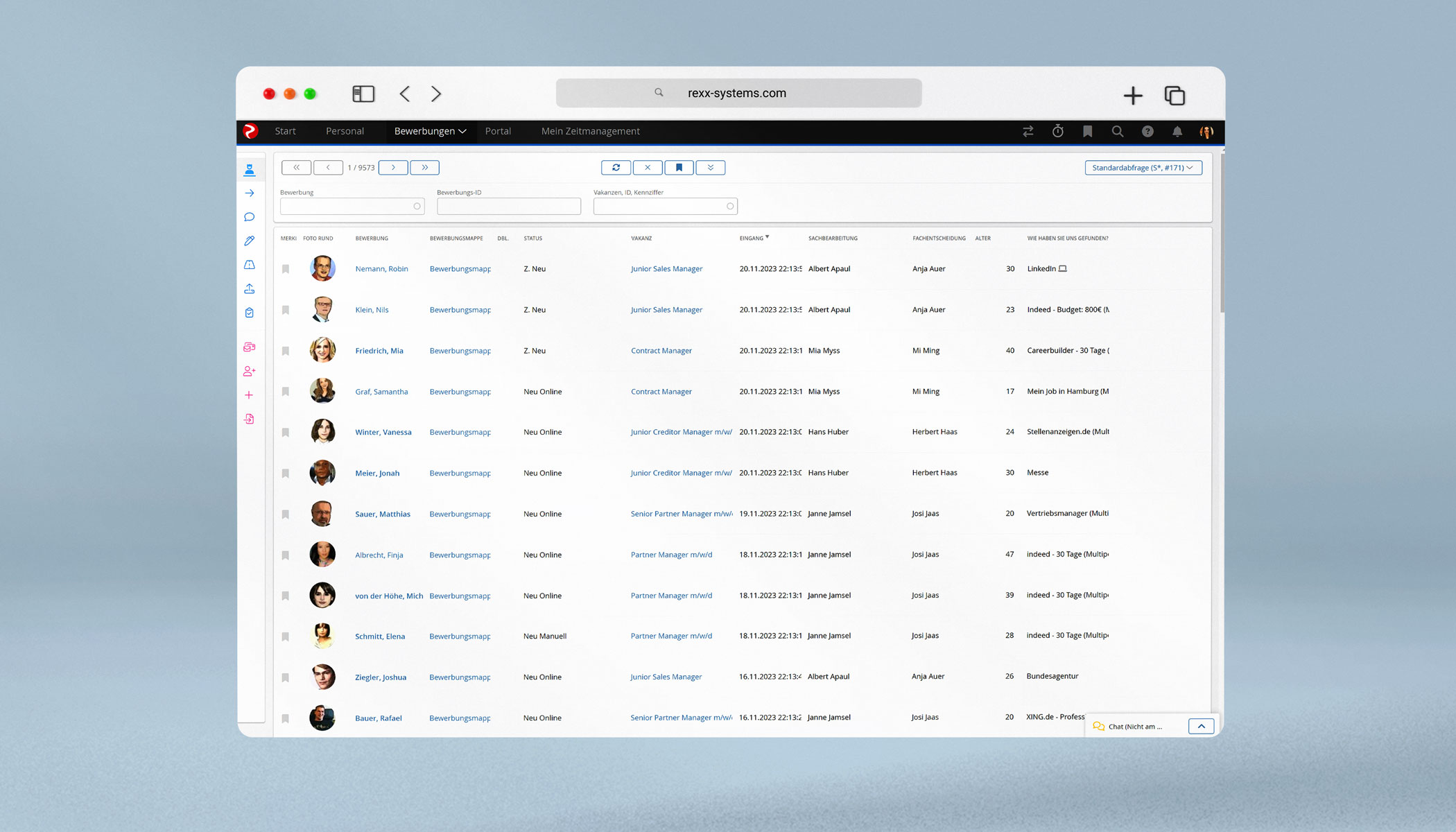Switch to the Personal menu tab
Viewport: 1456px width, 832px height.
point(345,130)
